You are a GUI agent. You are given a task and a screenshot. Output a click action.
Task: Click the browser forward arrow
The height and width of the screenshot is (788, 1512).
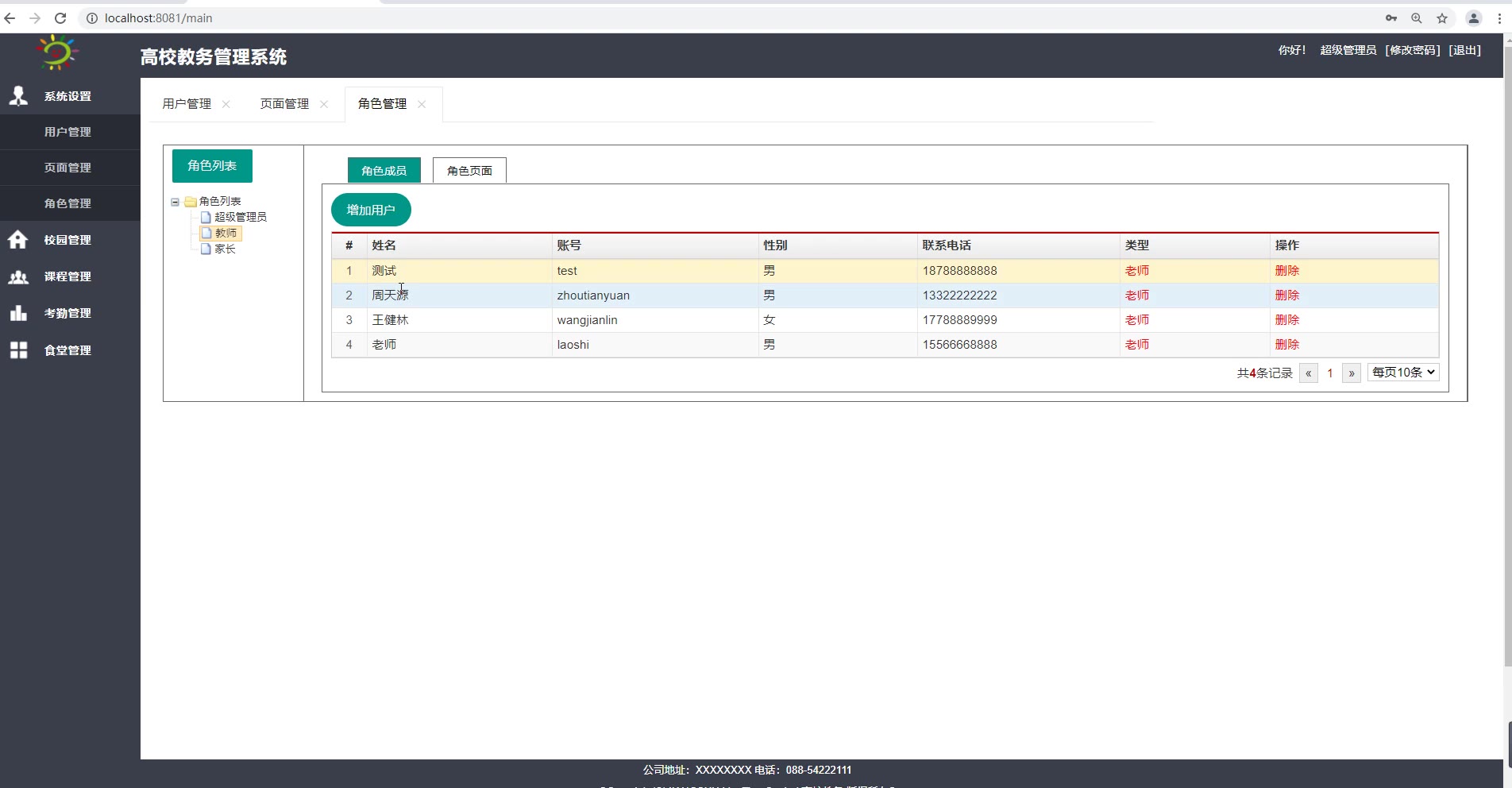(35, 18)
